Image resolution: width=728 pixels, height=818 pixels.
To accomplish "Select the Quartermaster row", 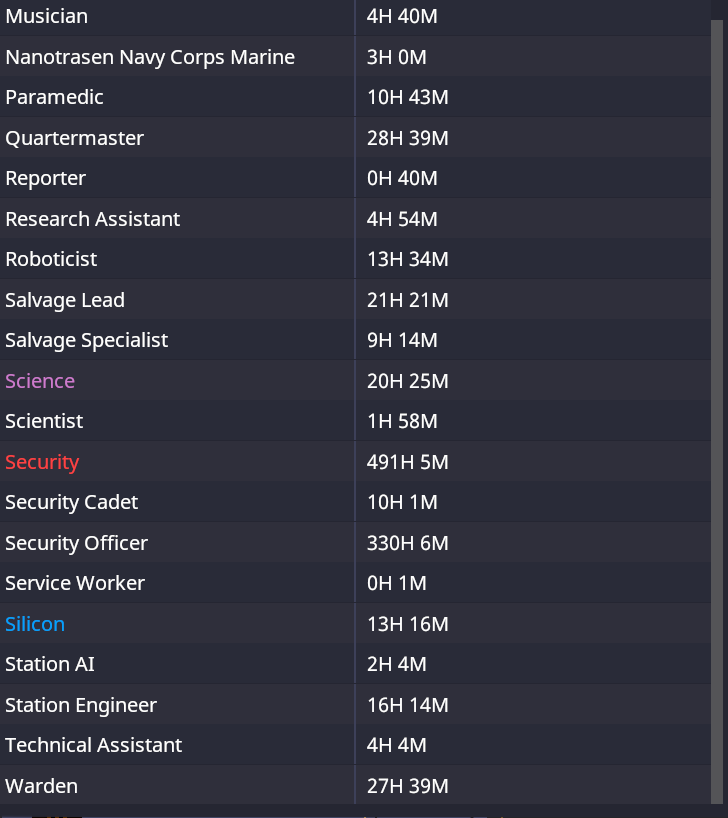I will pos(74,138).
